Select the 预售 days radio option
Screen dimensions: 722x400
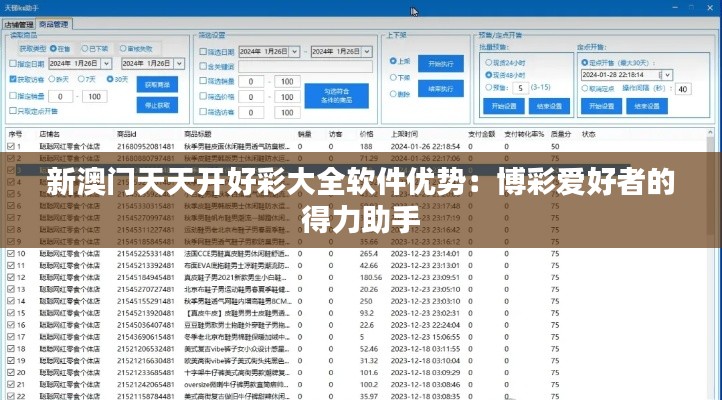pos(489,87)
